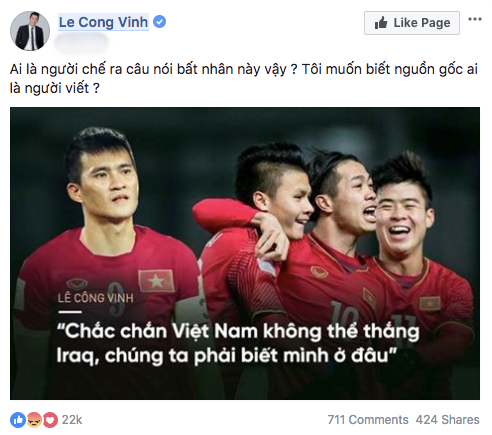Open the 711 Comments link

click(x=368, y=420)
